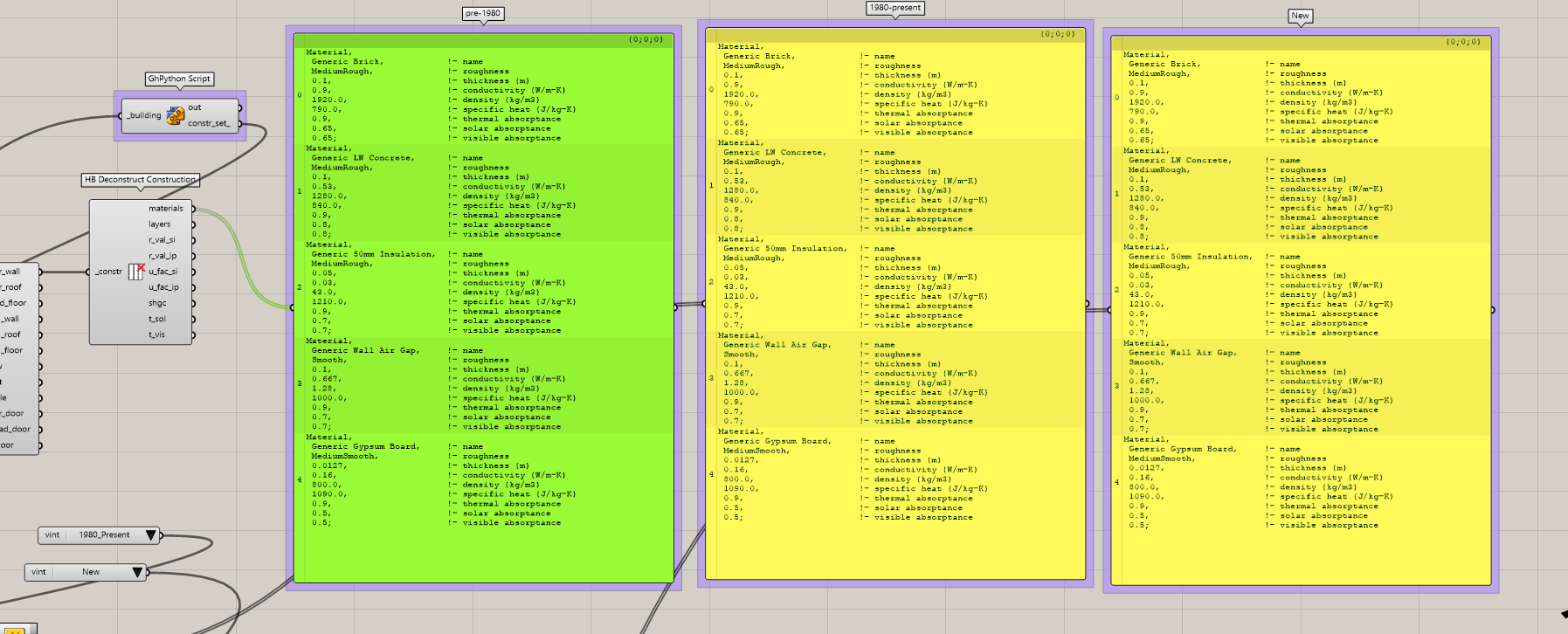Click the green pre-1980 panel header bar
1568x634 pixels.
pos(483,39)
